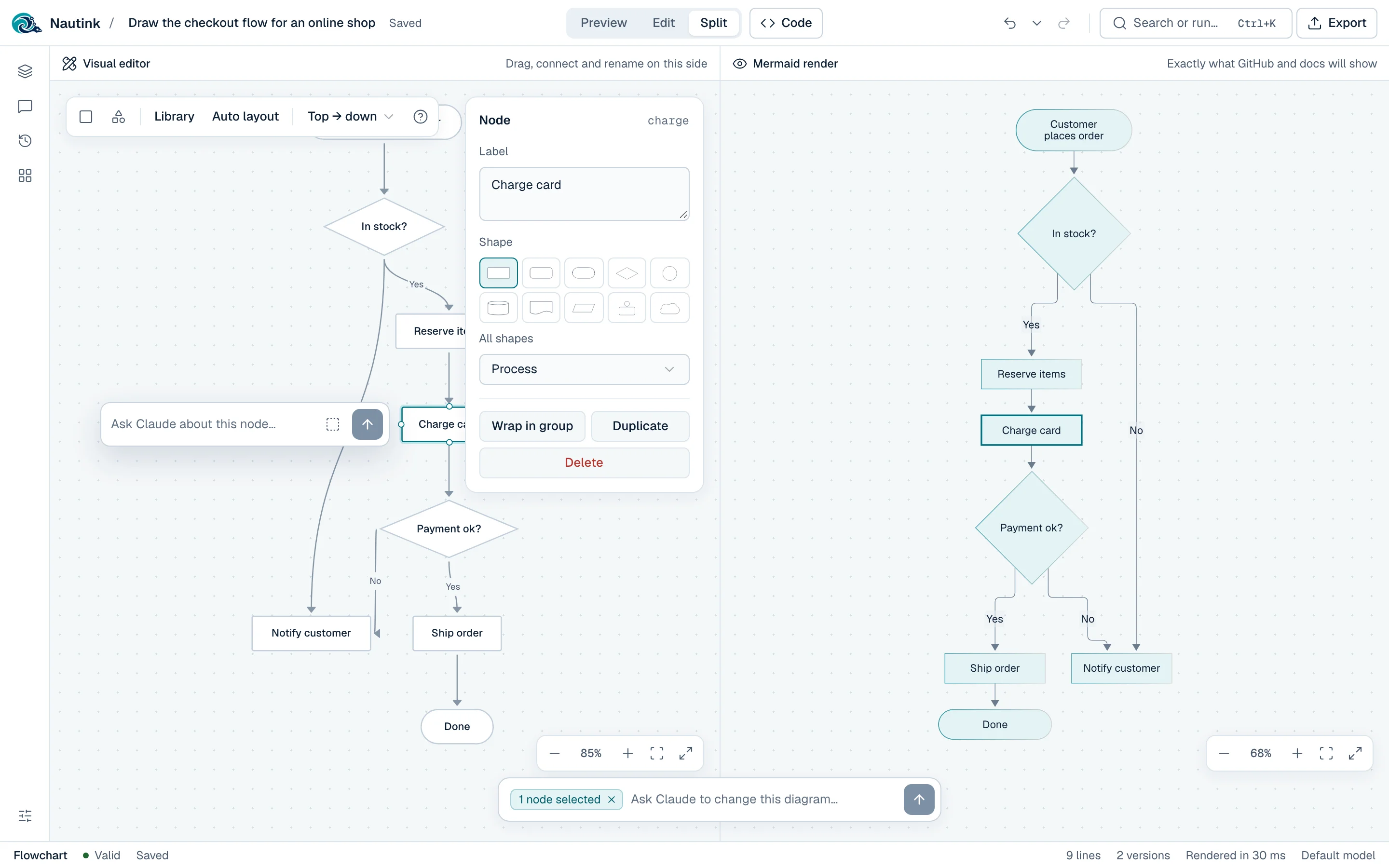
Task: Delete the selected Charge card node
Action: click(584, 463)
